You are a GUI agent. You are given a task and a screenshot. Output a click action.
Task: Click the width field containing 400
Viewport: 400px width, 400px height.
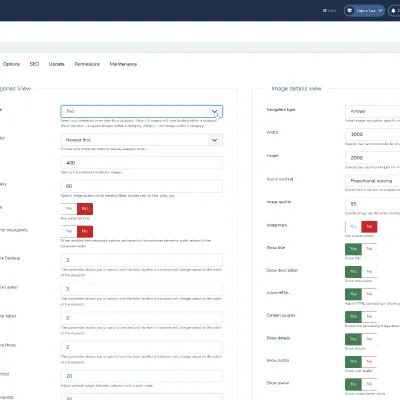click(x=141, y=163)
